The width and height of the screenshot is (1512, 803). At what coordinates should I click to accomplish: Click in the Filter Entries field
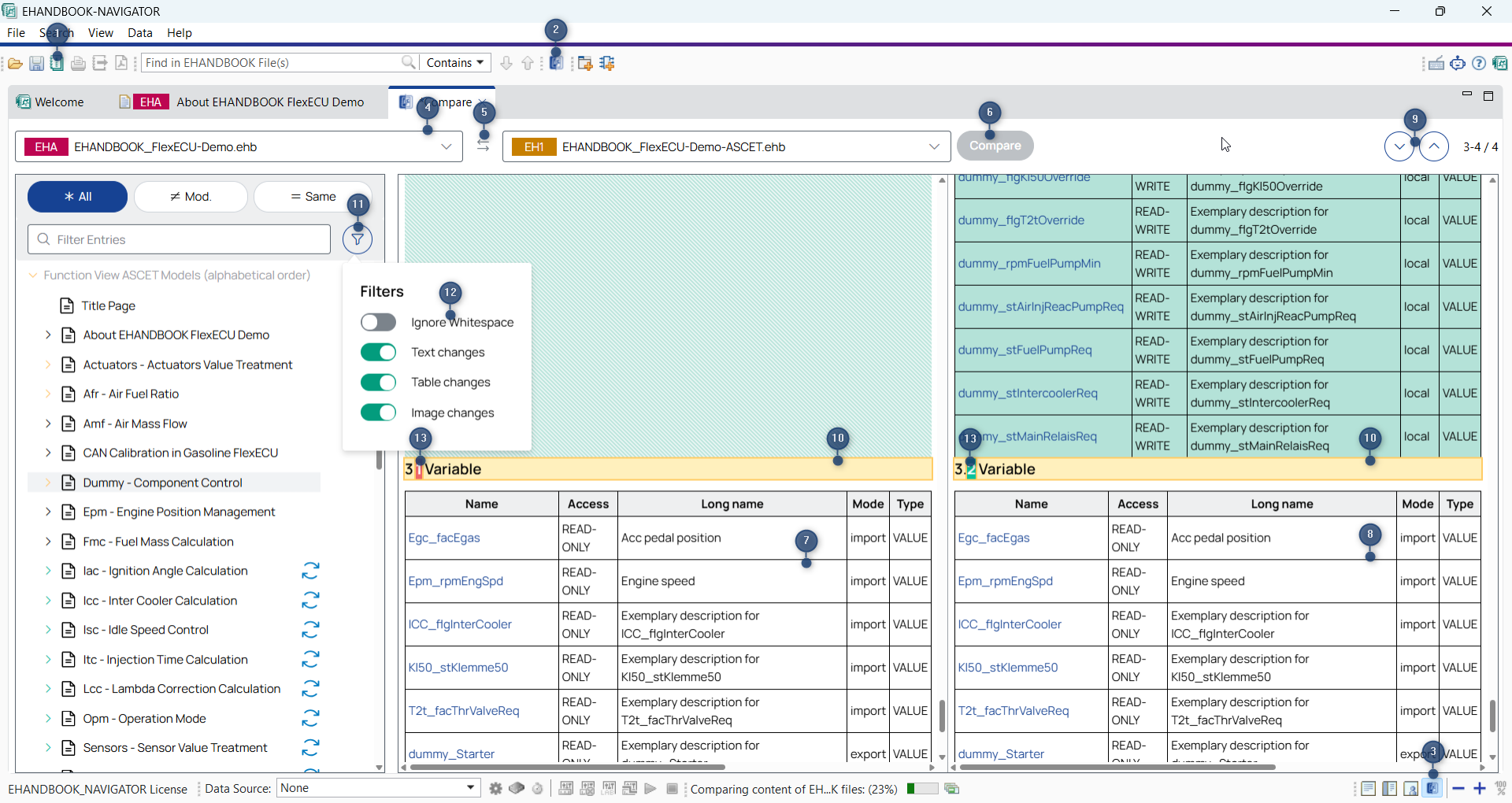coord(180,239)
